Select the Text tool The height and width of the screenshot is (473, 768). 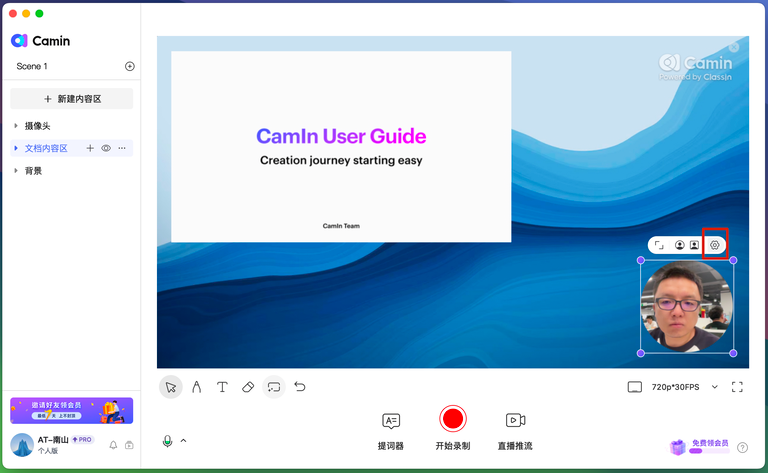pyautogui.click(x=222, y=387)
